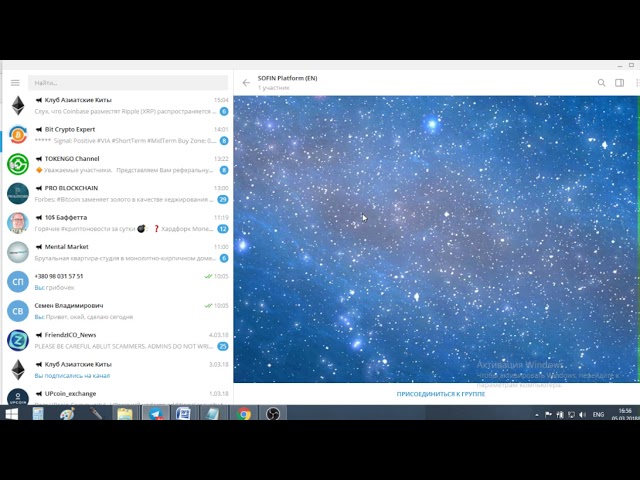
Task: Click the 'ПРИСОЕДИНИТЬСЯ К ГРУППЕ' join button
Action: click(x=441, y=394)
